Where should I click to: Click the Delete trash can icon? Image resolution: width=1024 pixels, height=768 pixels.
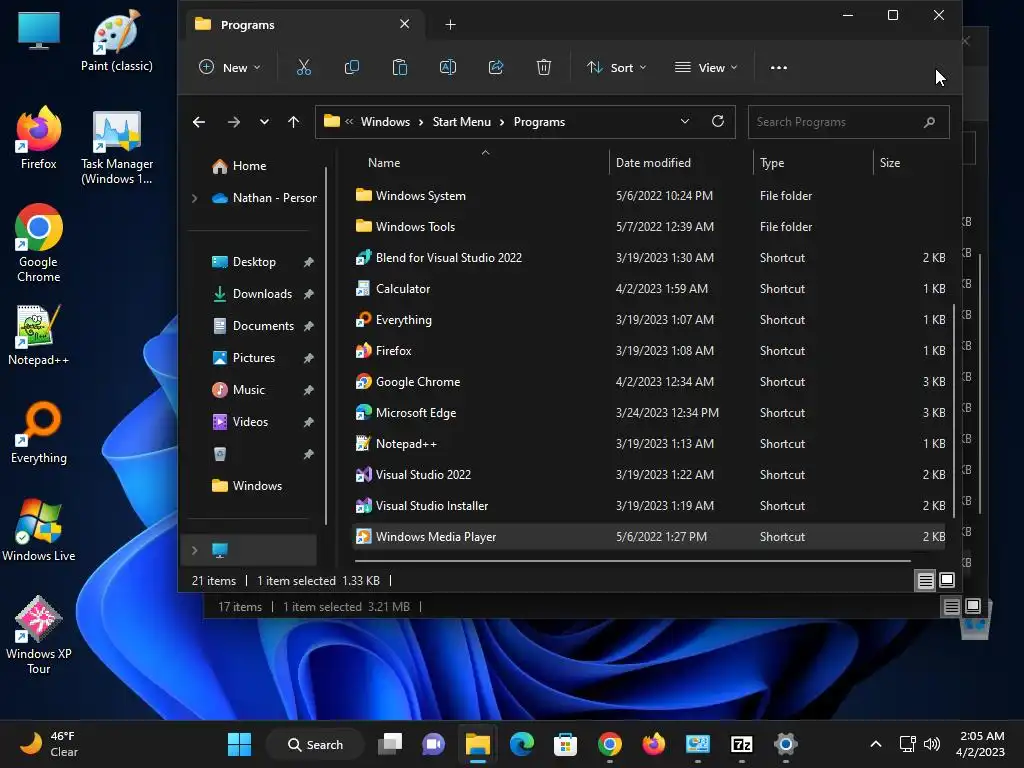click(x=543, y=67)
